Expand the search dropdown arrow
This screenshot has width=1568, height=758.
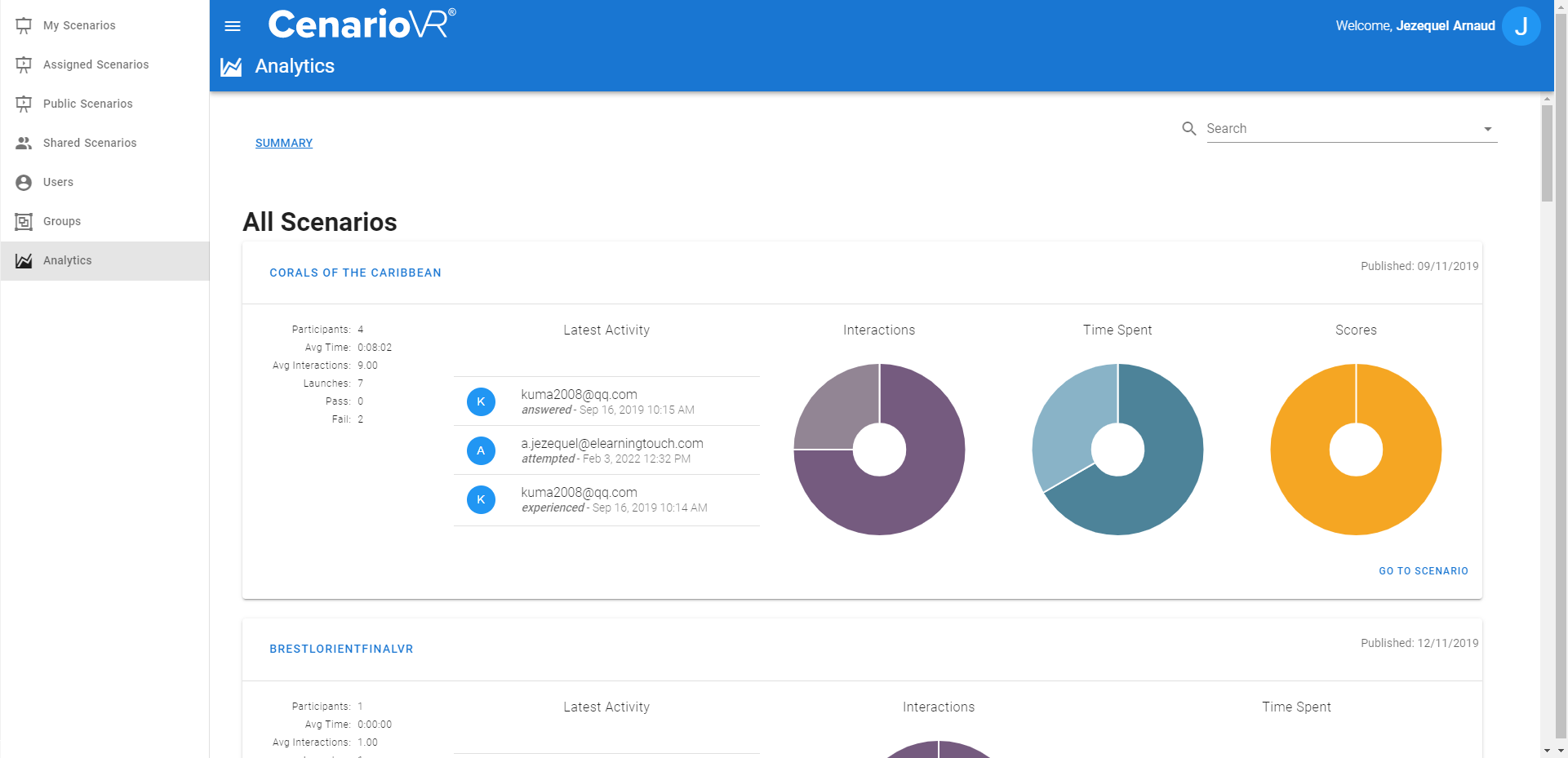coord(1488,129)
